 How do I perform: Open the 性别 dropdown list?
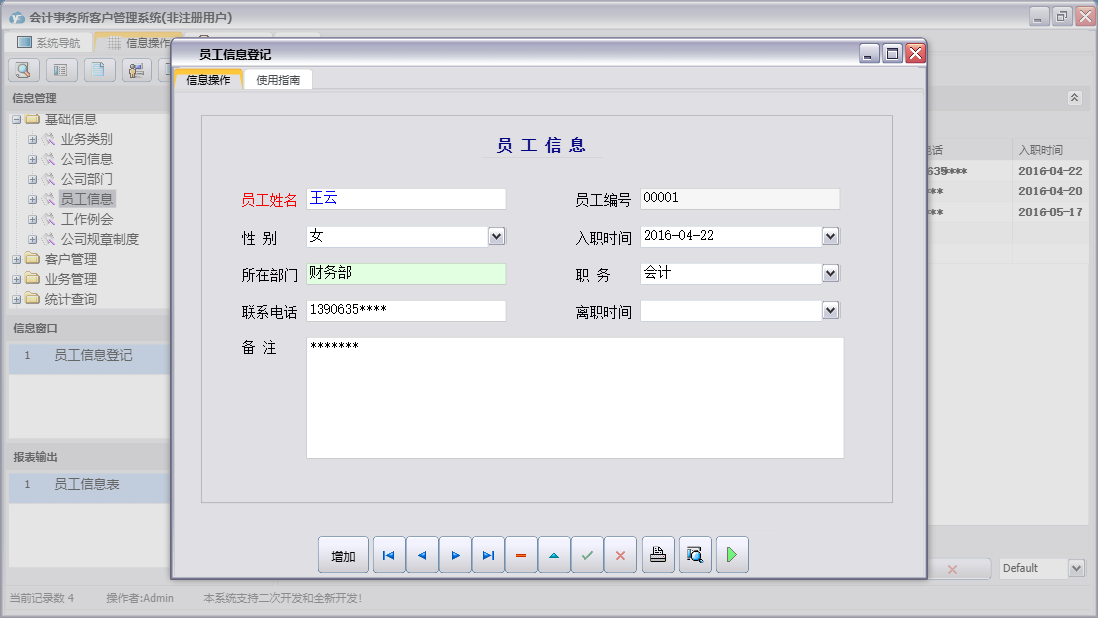pos(497,236)
